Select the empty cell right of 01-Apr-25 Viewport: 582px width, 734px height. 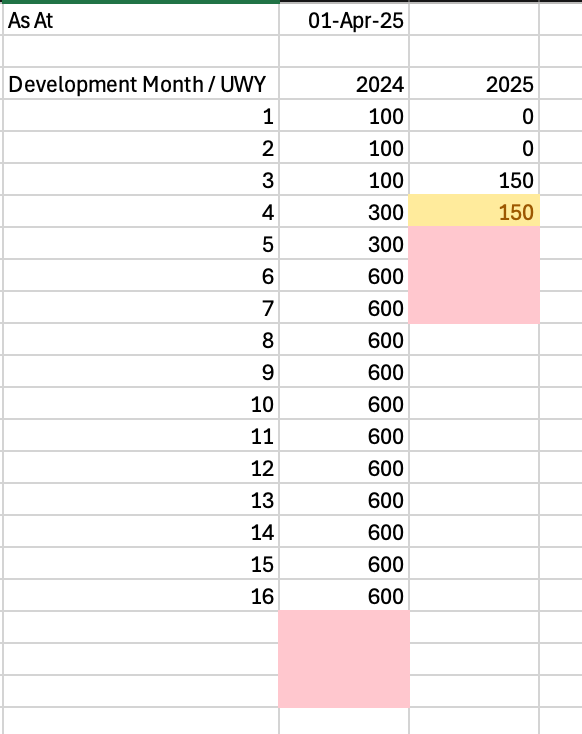[x=474, y=20]
